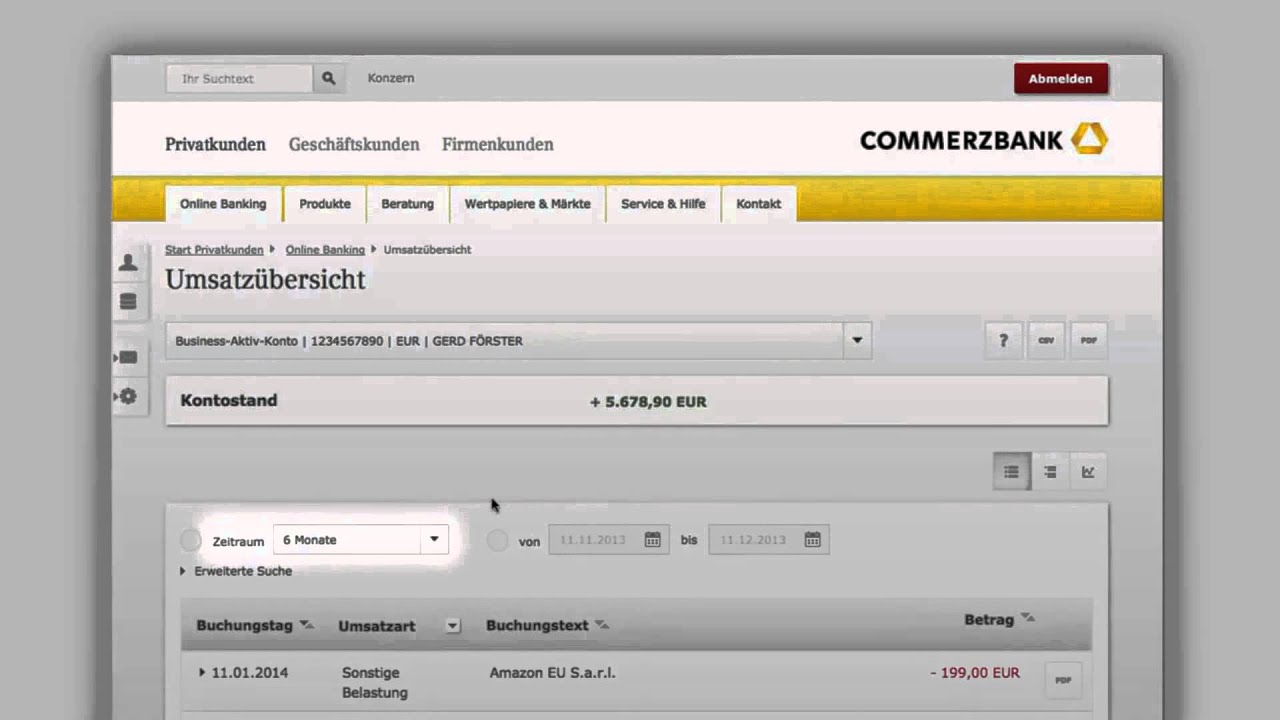
Task: Switch to grouped list view icon
Action: [1050, 472]
